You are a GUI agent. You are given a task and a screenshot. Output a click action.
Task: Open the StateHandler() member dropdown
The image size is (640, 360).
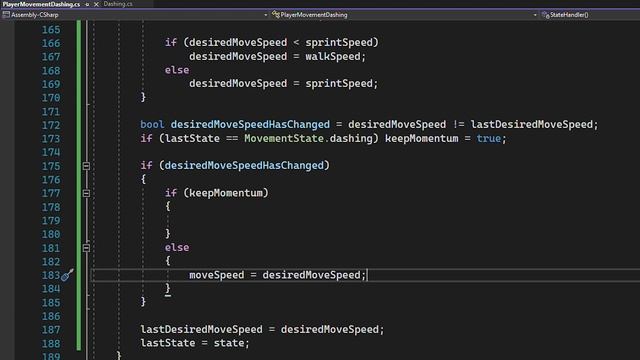pos(569,15)
